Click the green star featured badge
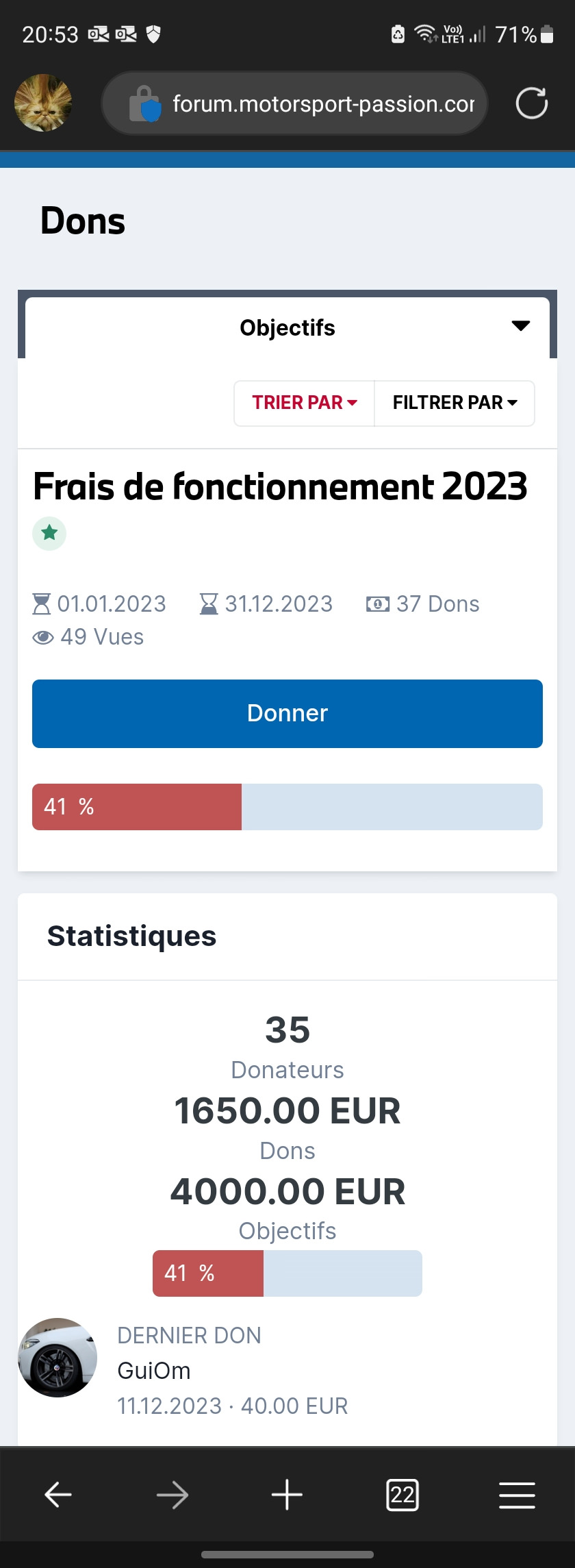This screenshot has width=575, height=1568. click(49, 533)
